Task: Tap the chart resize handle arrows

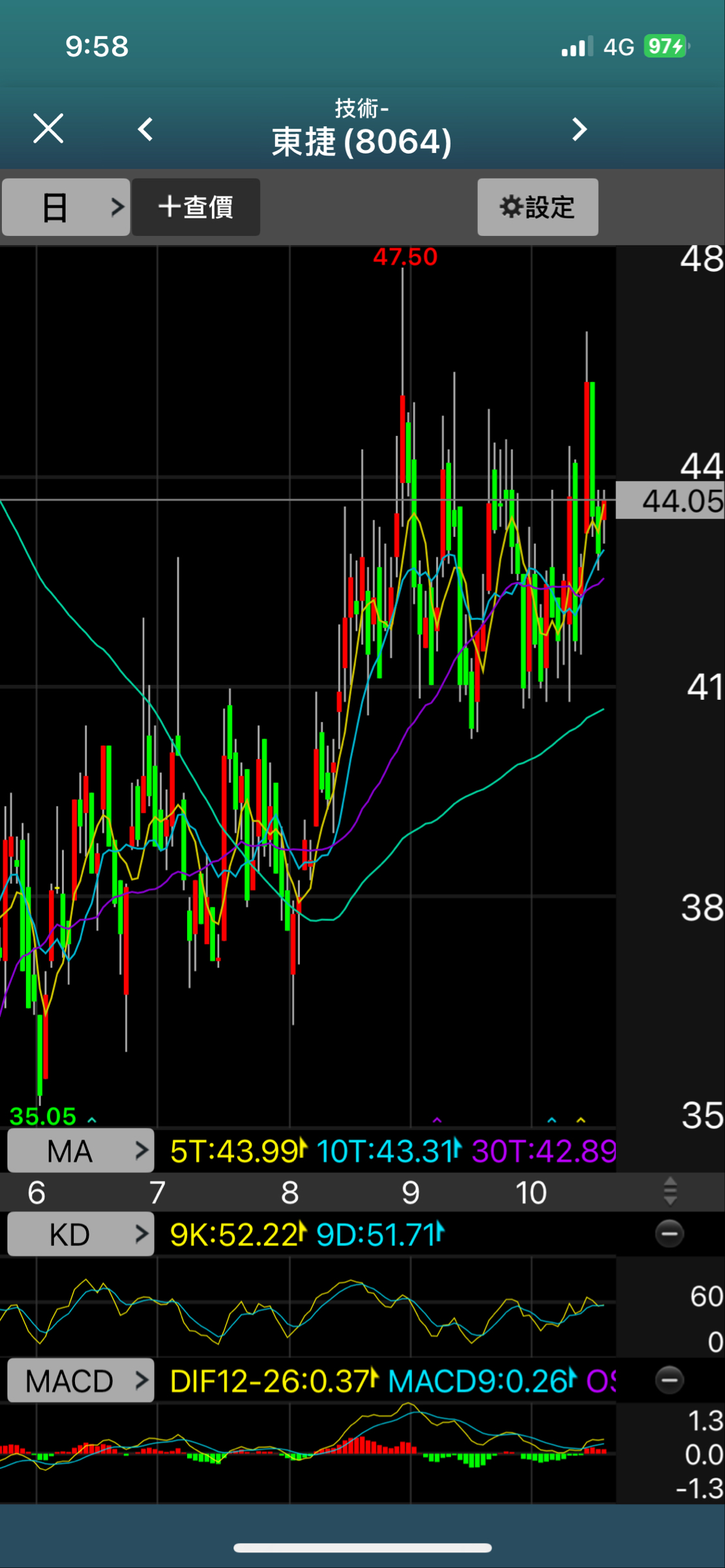Action: [670, 1192]
